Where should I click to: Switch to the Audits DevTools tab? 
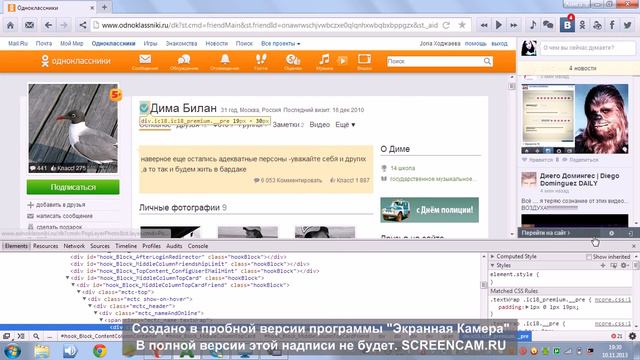[174, 246]
